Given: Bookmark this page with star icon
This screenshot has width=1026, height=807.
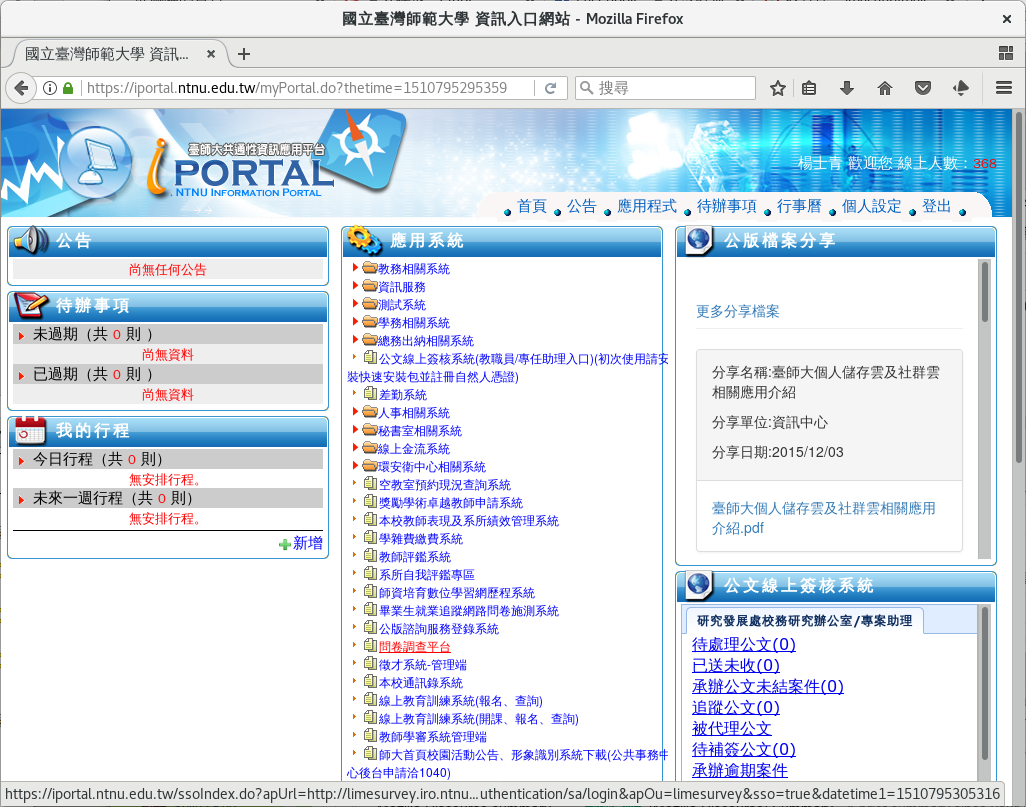Looking at the screenshot, I should pyautogui.click(x=777, y=88).
